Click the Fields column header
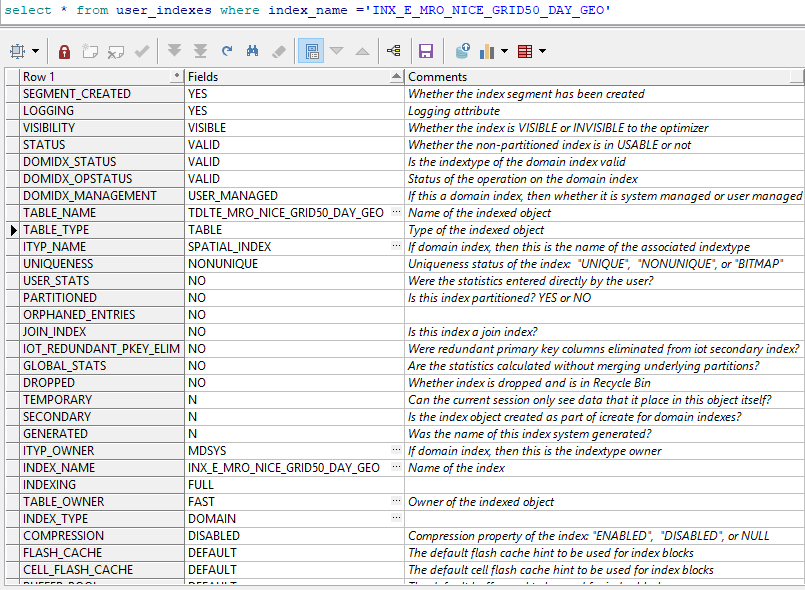Viewport: 805px width, 590px height. coord(294,77)
